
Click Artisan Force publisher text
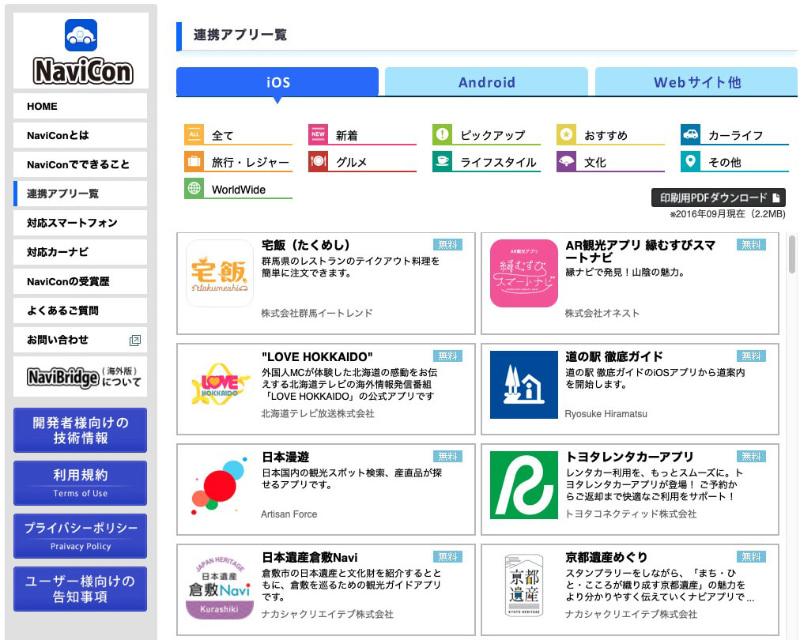click(x=289, y=514)
